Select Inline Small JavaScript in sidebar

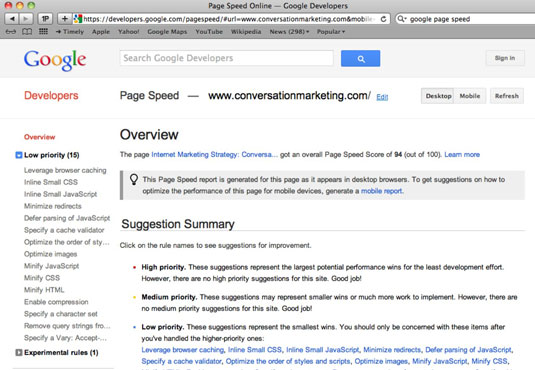coord(60,194)
